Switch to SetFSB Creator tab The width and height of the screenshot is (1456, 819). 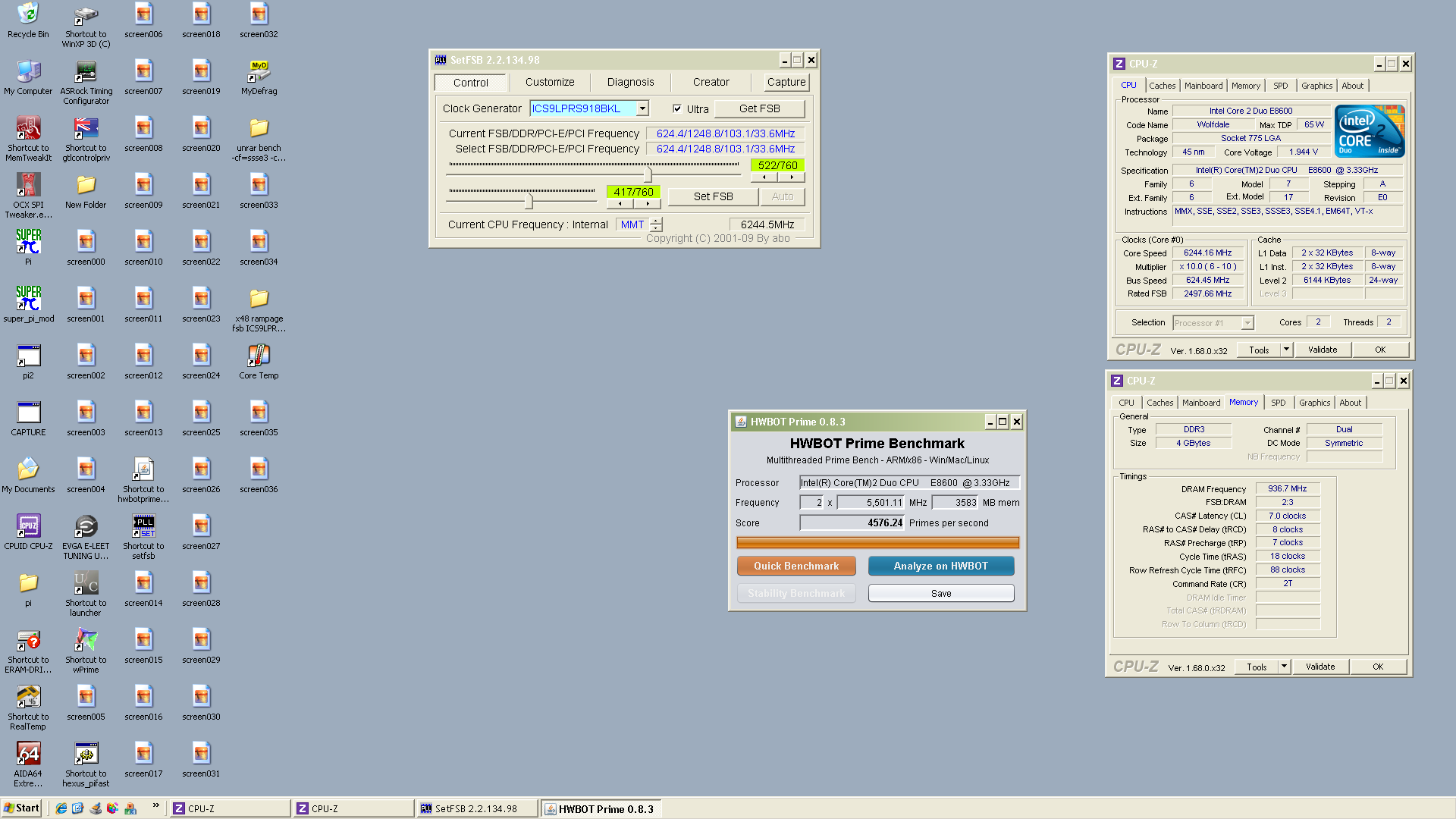point(711,82)
